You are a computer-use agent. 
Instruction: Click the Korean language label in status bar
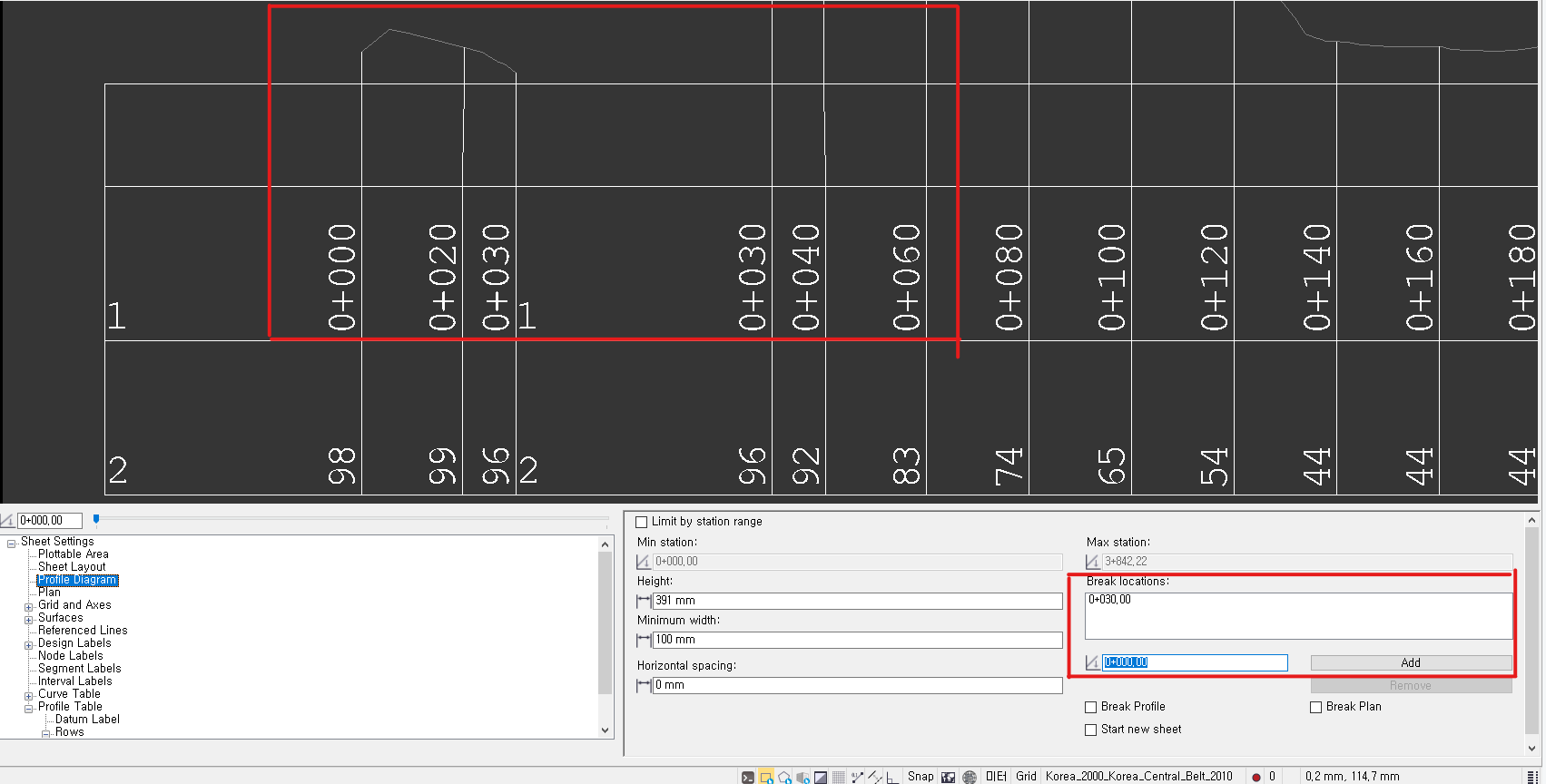tap(996, 777)
